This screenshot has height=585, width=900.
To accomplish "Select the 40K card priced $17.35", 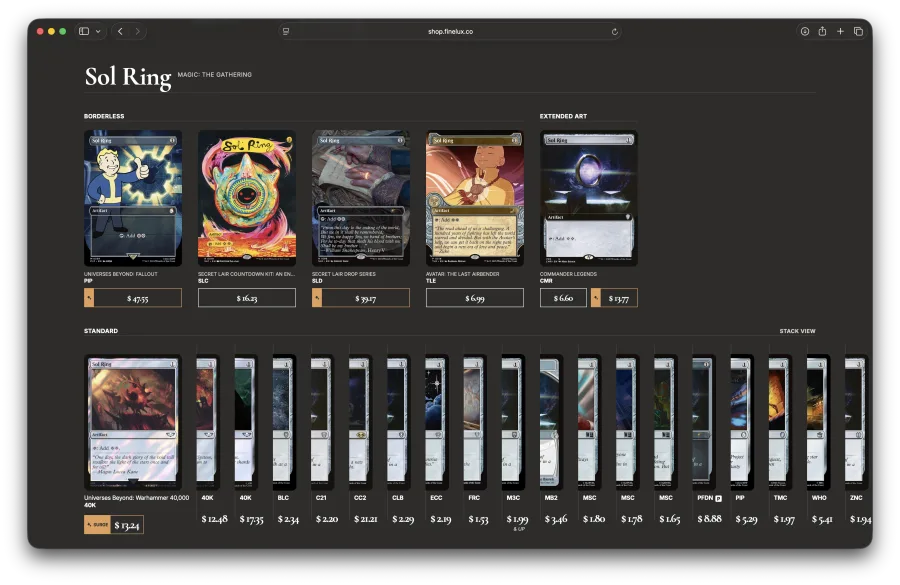I will point(246,421).
